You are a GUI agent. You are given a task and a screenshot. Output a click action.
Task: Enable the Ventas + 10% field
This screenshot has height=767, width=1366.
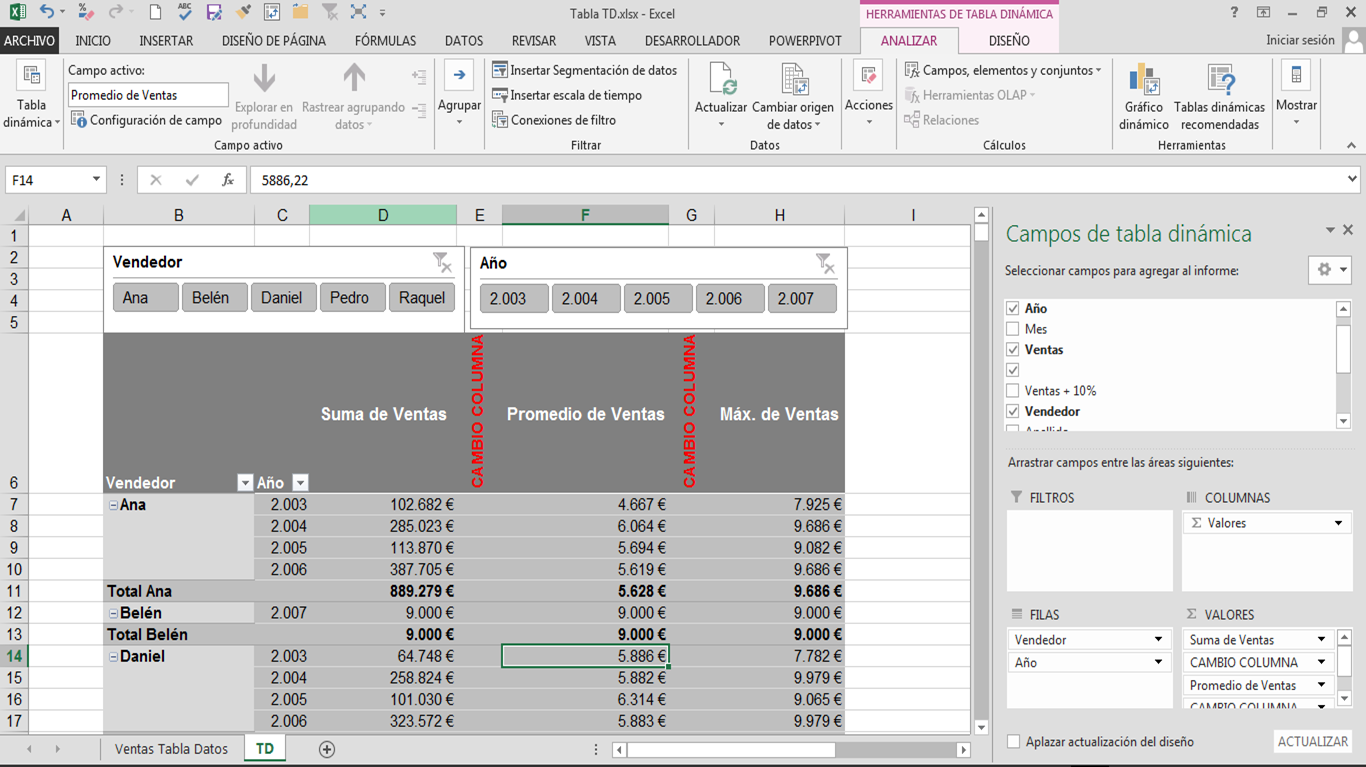click(x=1013, y=391)
